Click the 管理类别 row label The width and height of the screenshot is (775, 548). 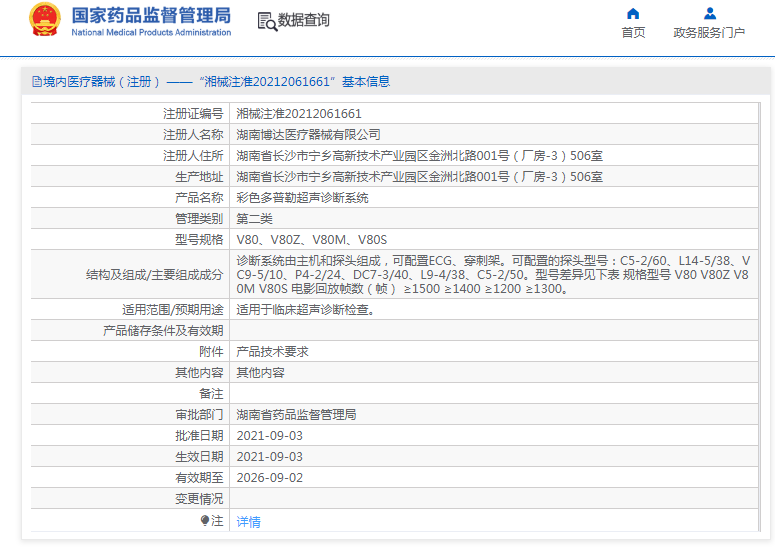(199, 218)
